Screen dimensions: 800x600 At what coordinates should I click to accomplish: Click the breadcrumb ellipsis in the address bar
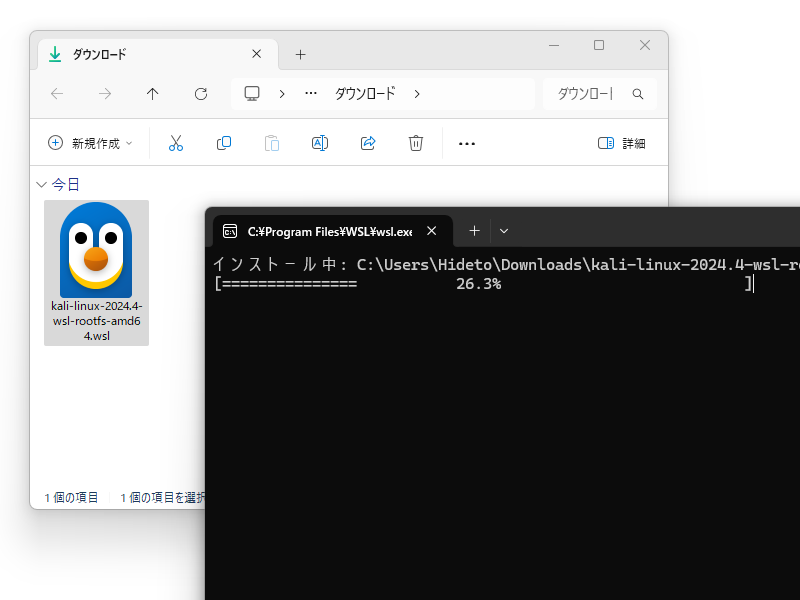pos(310,93)
